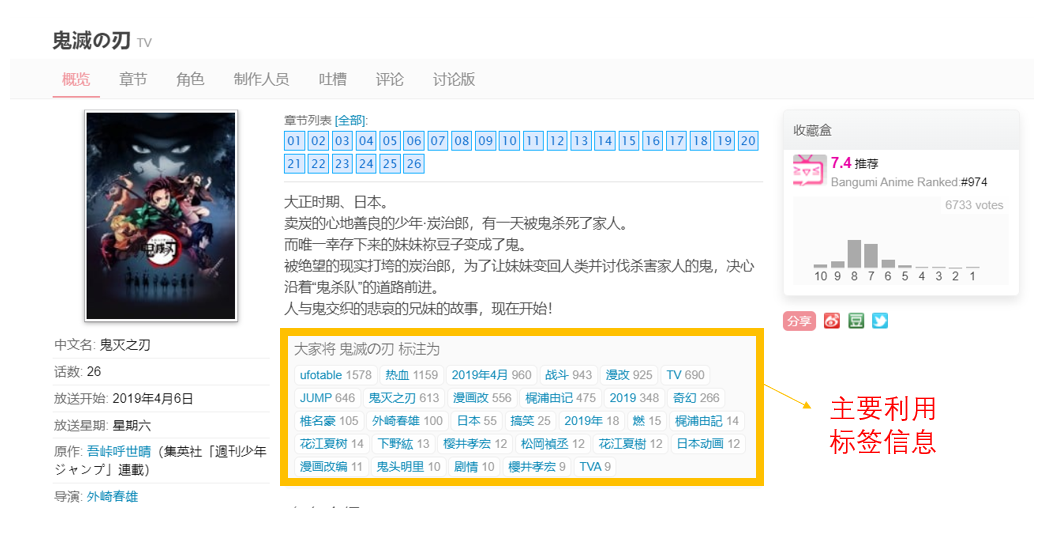Click the 日本 55 tag
This screenshot has width=1054, height=548.
point(477,420)
